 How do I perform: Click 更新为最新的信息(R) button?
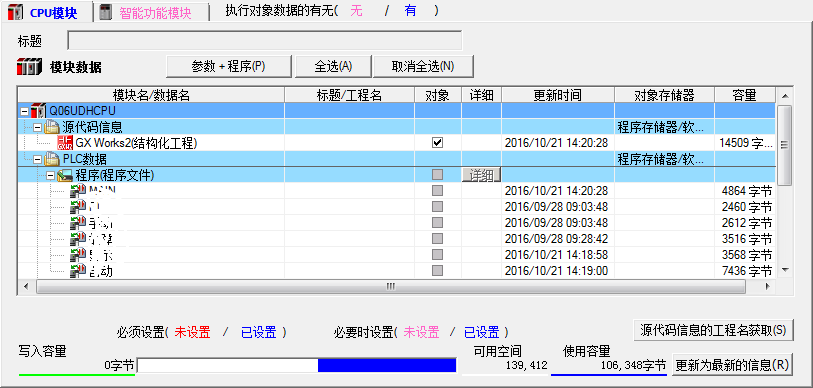(x=733, y=365)
